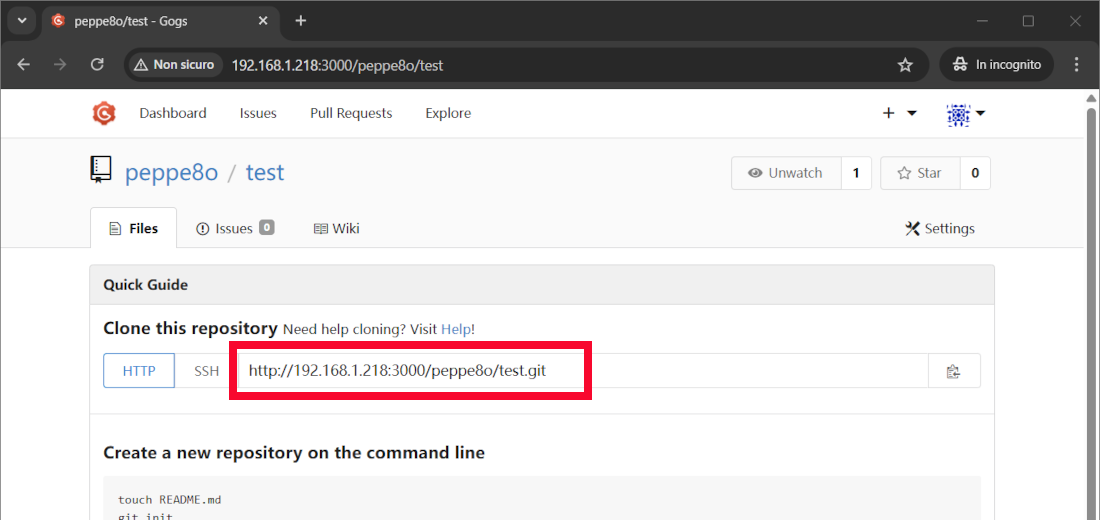Screen dimensions: 1100x520
Task: Show the Non sicuro site info
Action: (175, 65)
